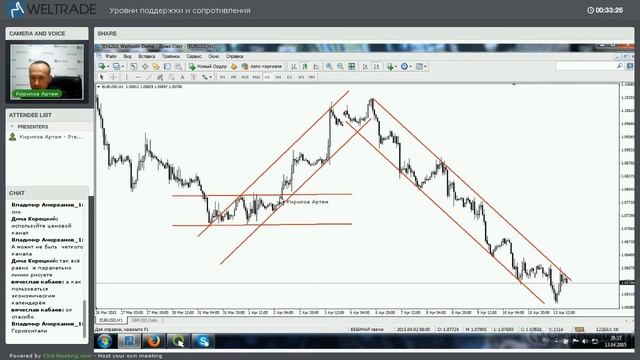
Task: Switch timeframe to M5
Action: tap(233, 77)
